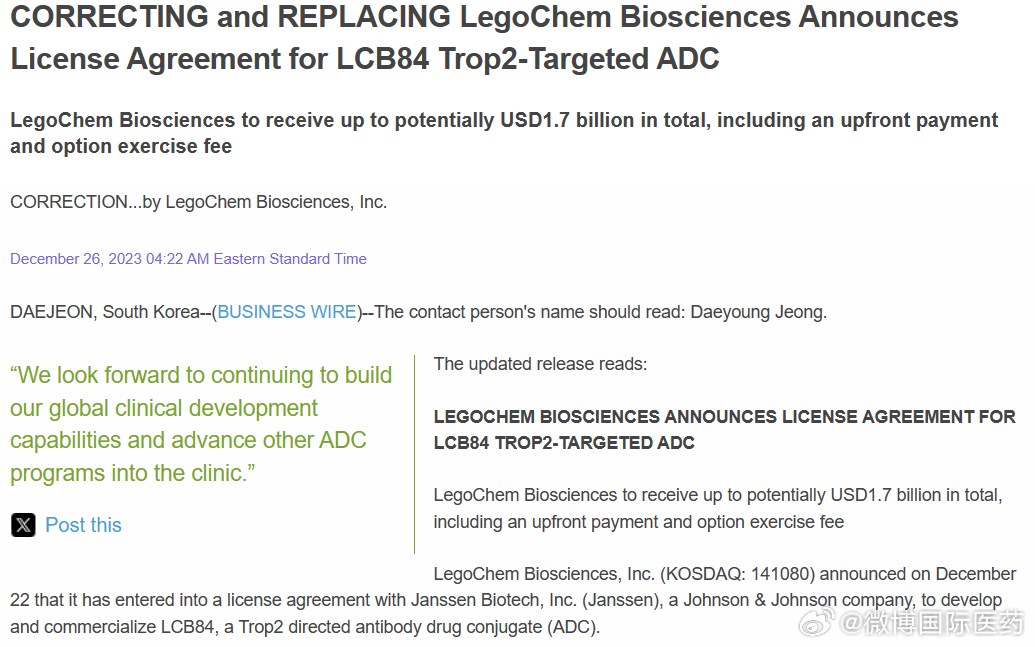Click the December 26, 2023 timestamp

pyautogui.click(x=188, y=259)
